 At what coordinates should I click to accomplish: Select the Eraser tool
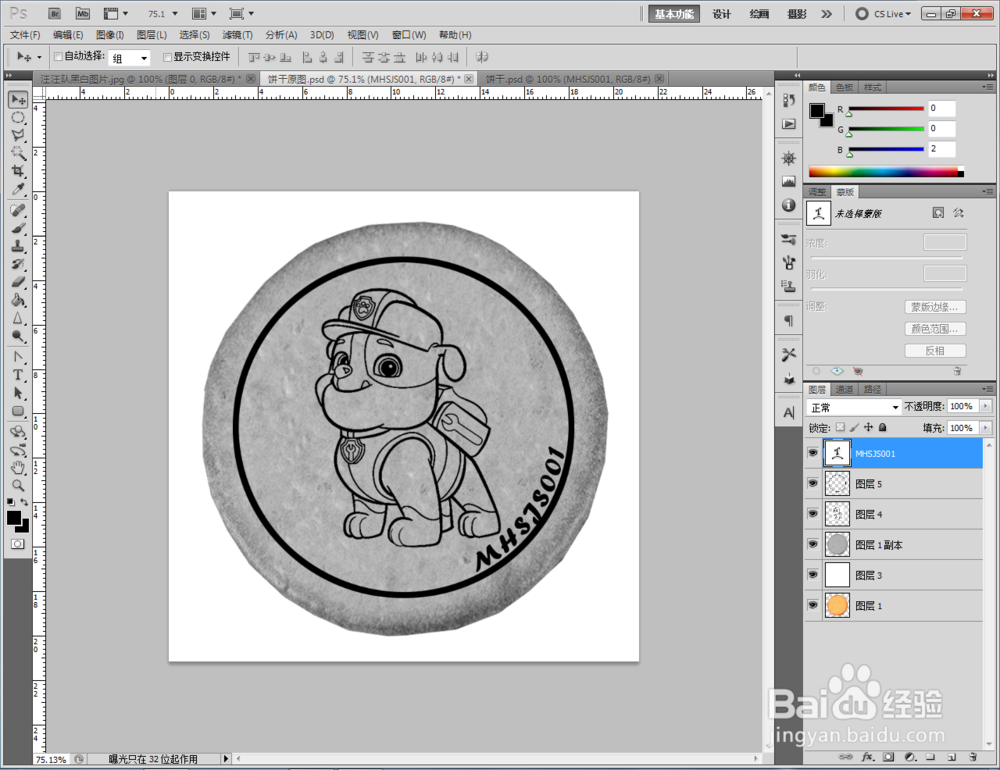[18, 282]
